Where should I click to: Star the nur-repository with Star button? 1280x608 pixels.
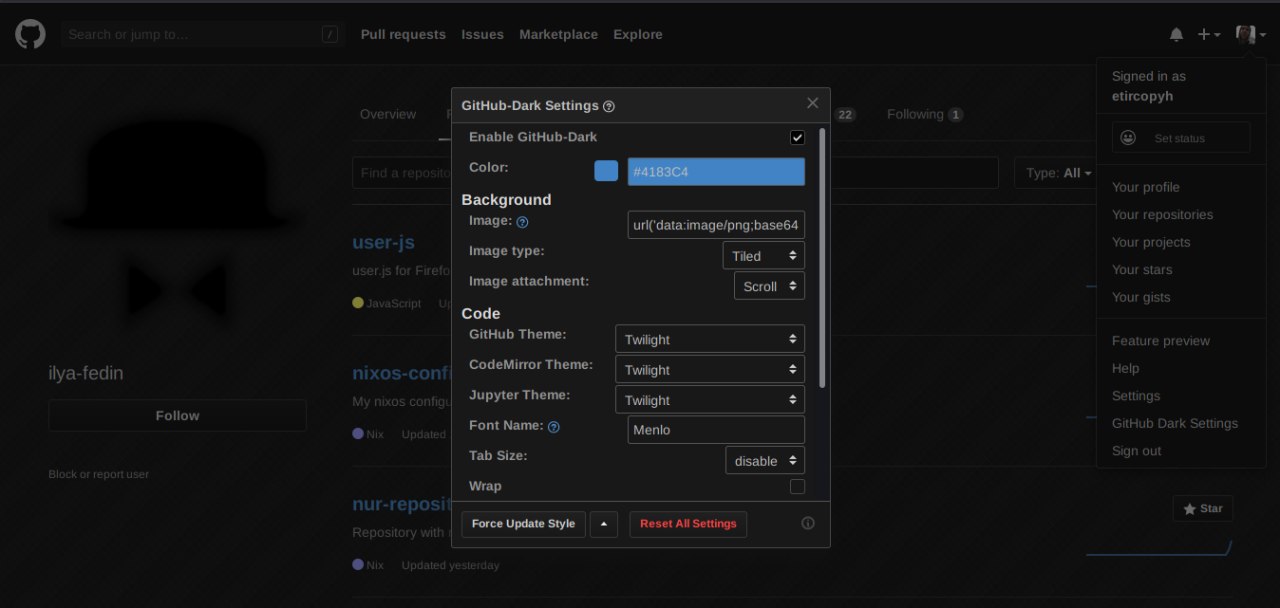[1203, 509]
